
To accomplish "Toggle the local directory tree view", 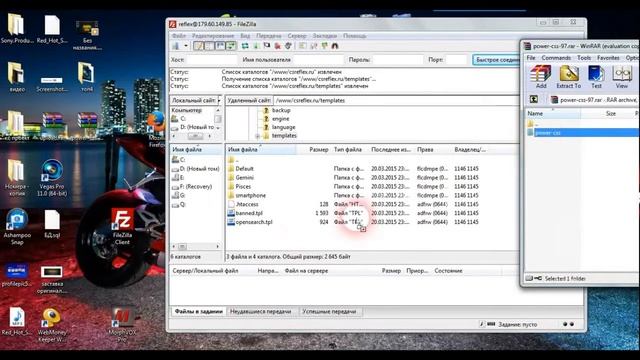I will 209,46.
